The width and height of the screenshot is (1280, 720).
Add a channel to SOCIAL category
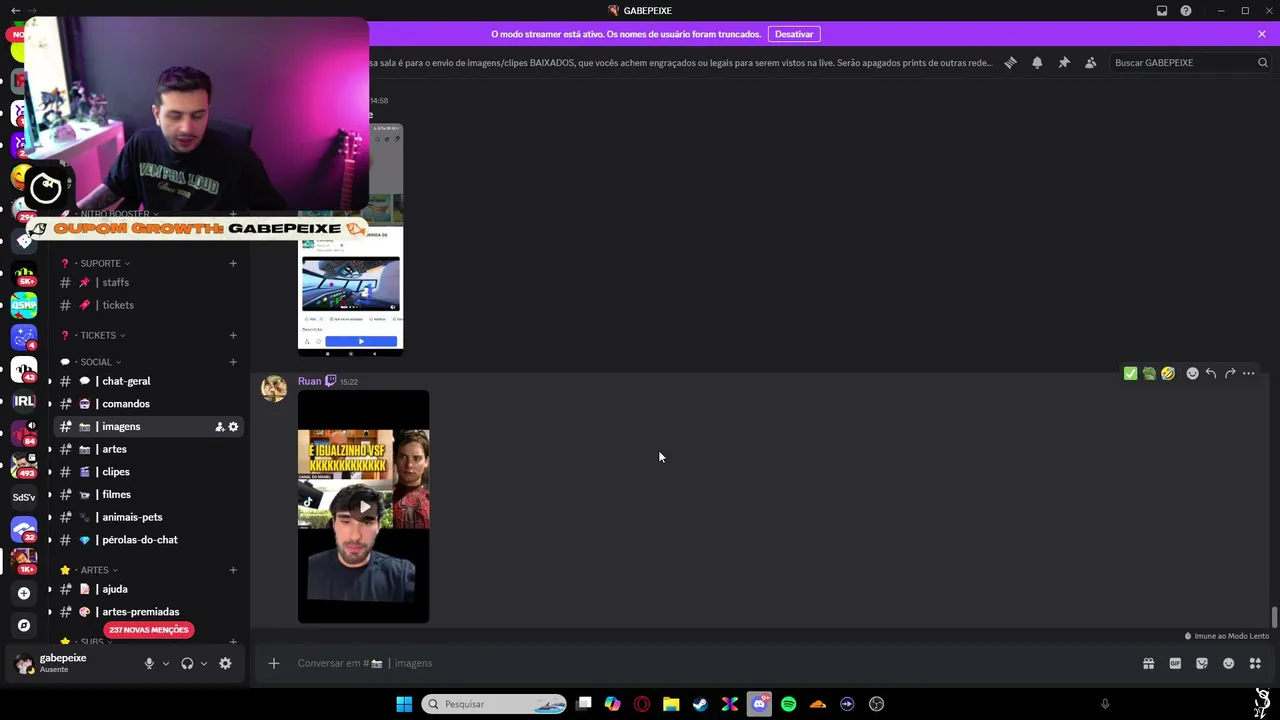(233, 362)
